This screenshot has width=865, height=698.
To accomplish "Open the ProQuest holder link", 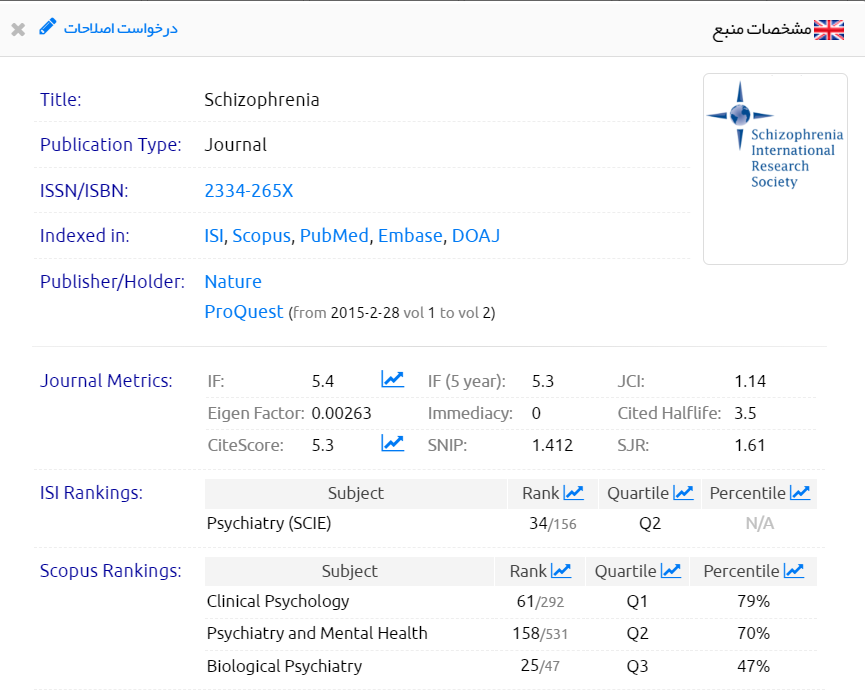I will point(244,312).
